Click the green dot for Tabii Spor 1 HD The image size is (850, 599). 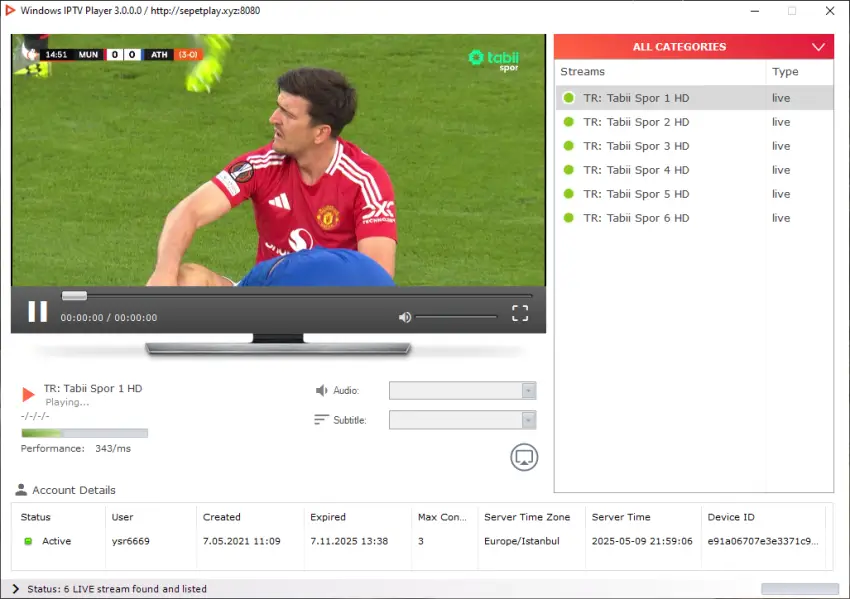569,98
